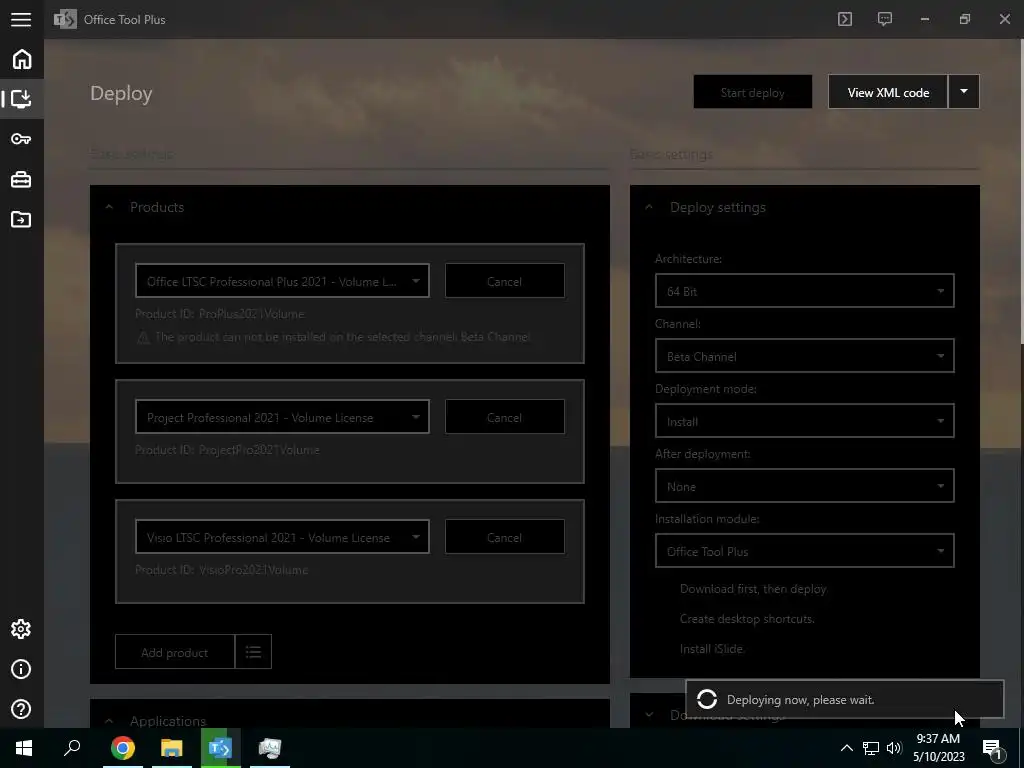The image size is (1024, 768).
Task: Launch Google Chrome from taskbar
Action: (123, 748)
